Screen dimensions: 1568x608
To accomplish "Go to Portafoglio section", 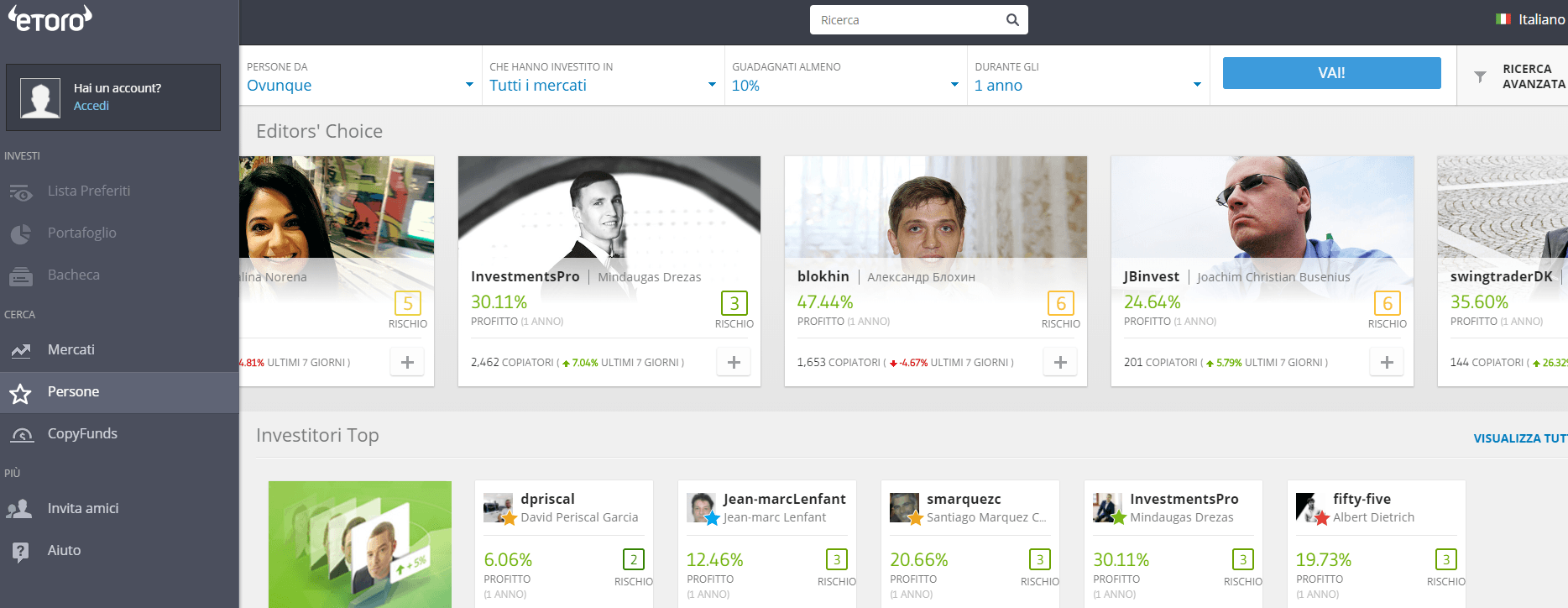I will pyautogui.click(x=119, y=233).
